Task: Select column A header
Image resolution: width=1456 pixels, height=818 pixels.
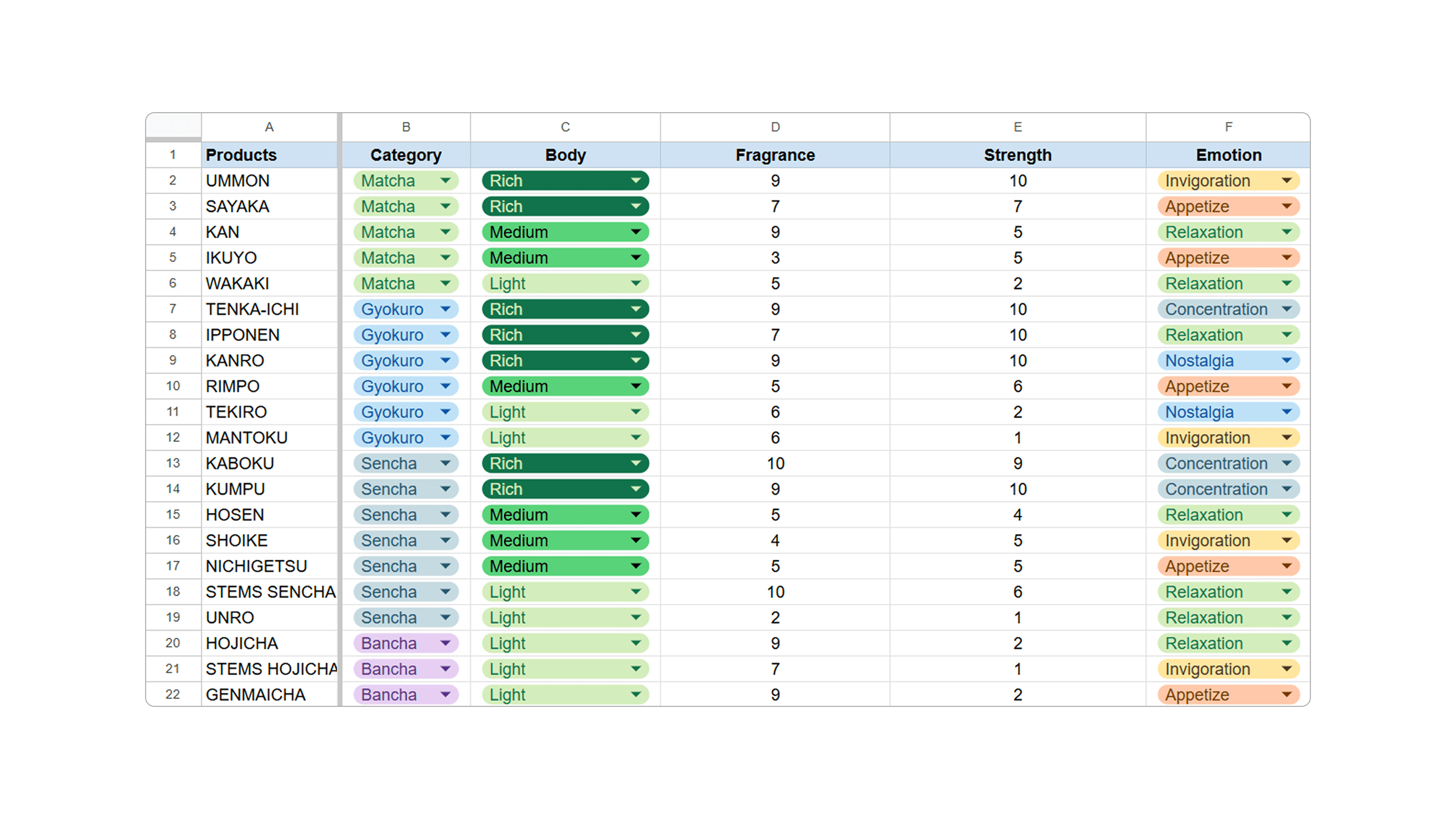Action: pyautogui.click(x=270, y=127)
